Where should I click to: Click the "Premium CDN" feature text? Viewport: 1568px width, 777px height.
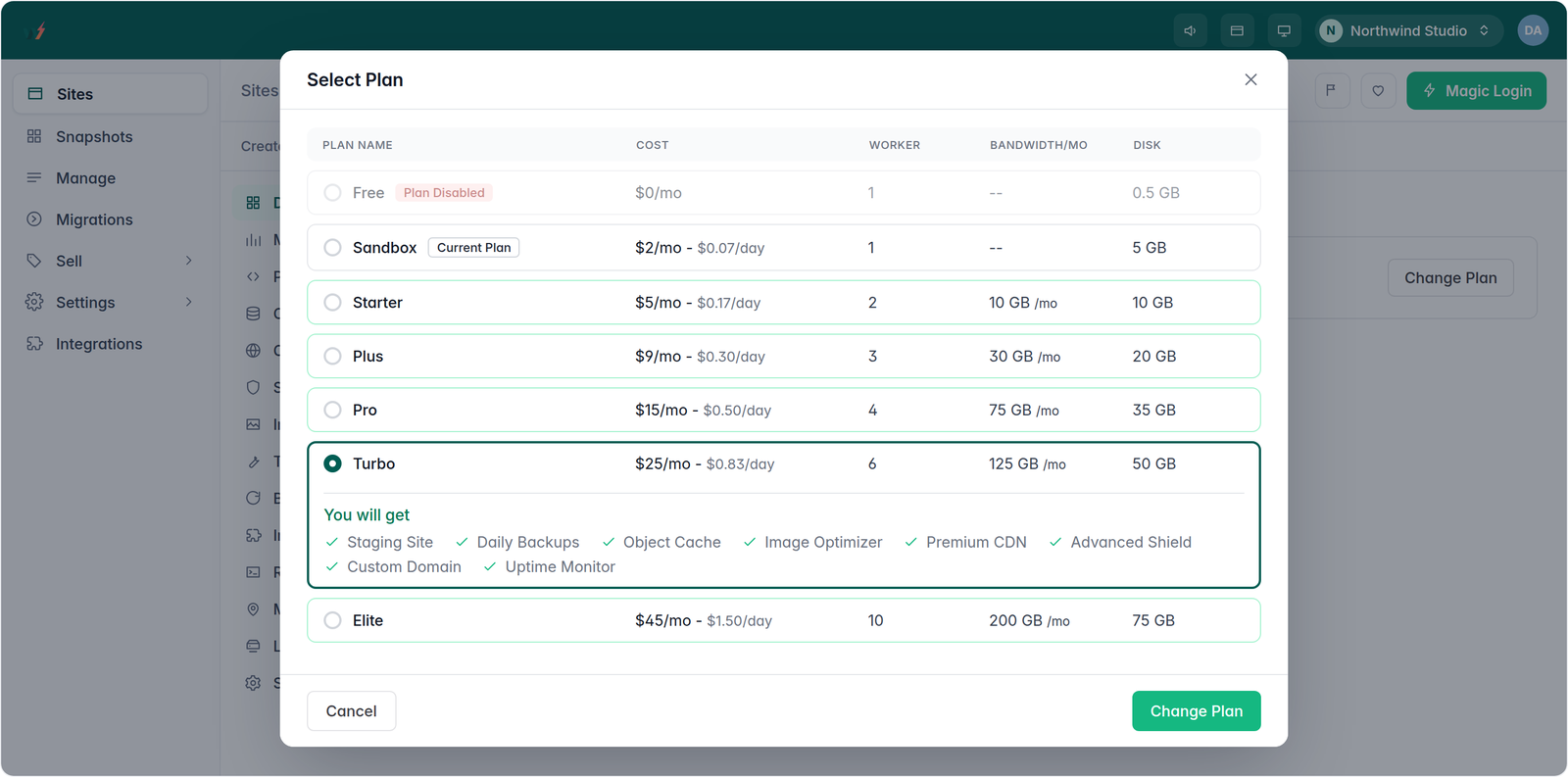point(976,542)
